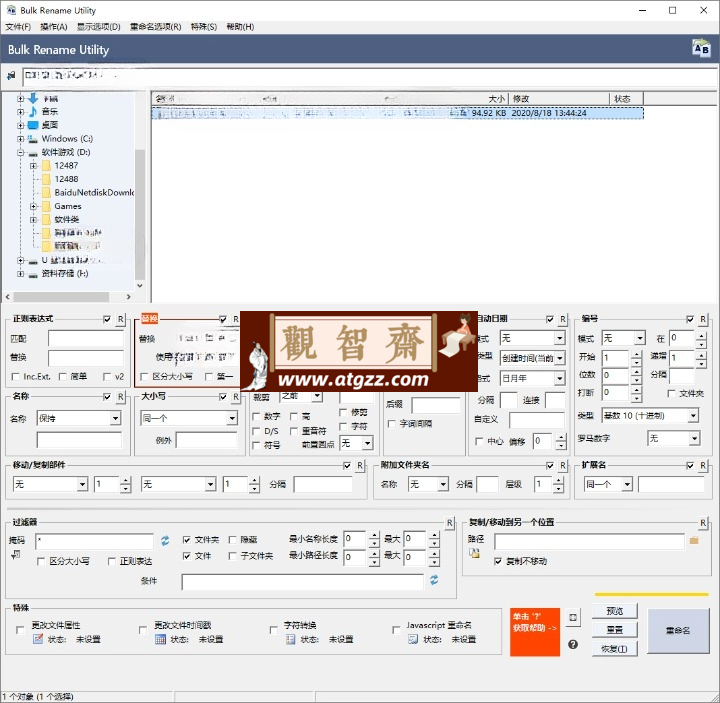720x703 pixels.
Task: Toggle the 文件夹 checkbox in filter panel
Action: pyautogui.click(x=186, y=540)
